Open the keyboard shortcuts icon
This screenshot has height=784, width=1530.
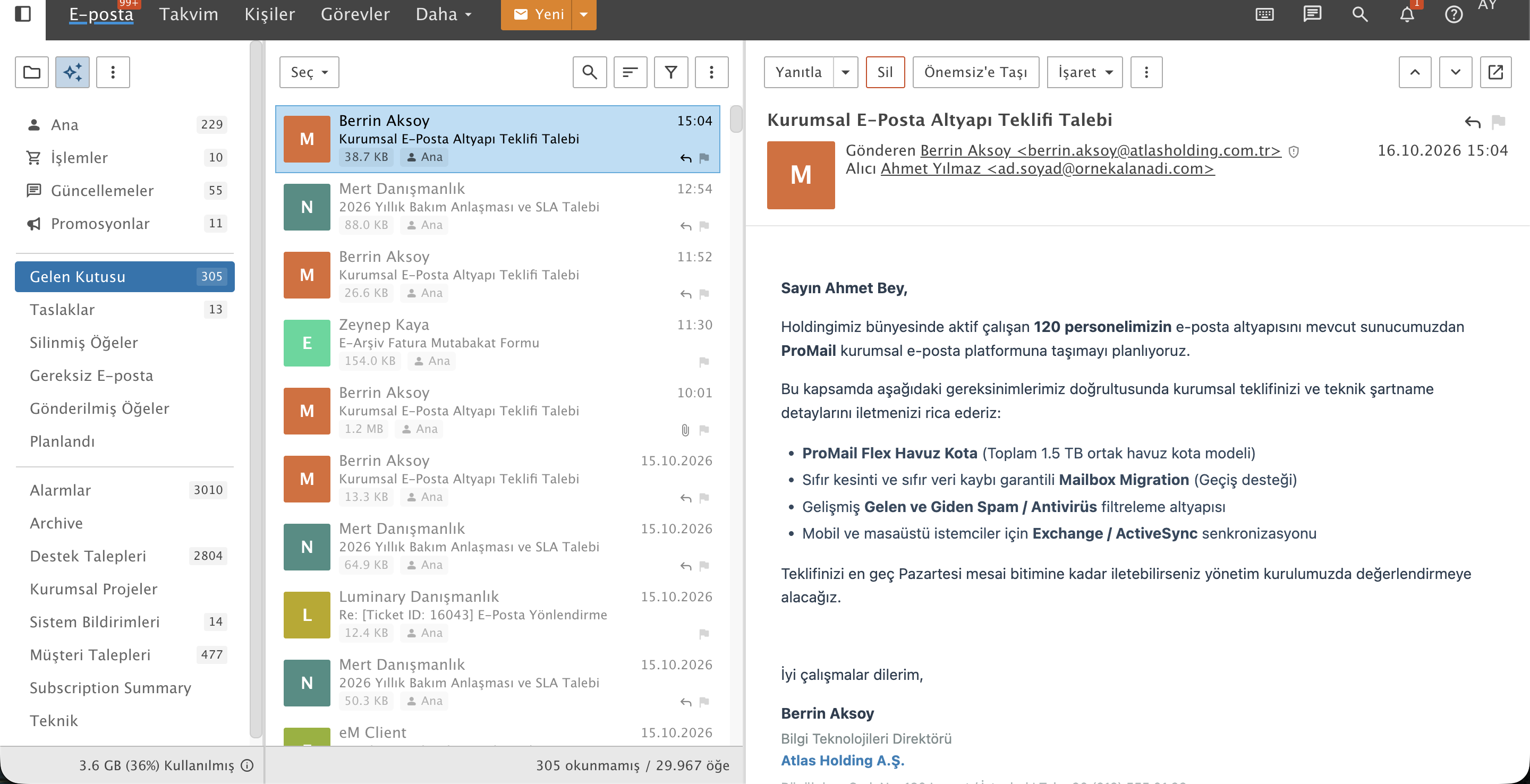click(1264, 14)
